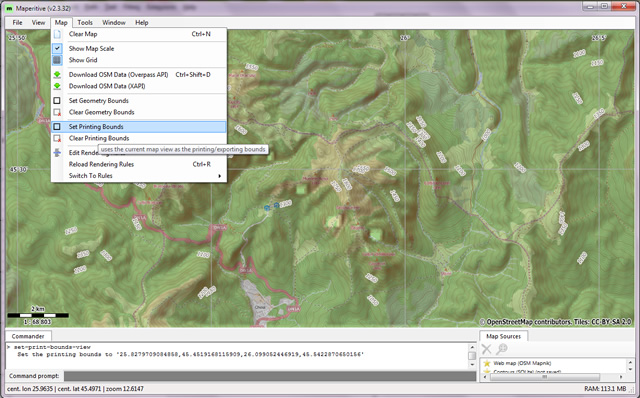Click the magnifier icon in Map Sources
This screenshot has width=640, height=398.
point(502,349)
